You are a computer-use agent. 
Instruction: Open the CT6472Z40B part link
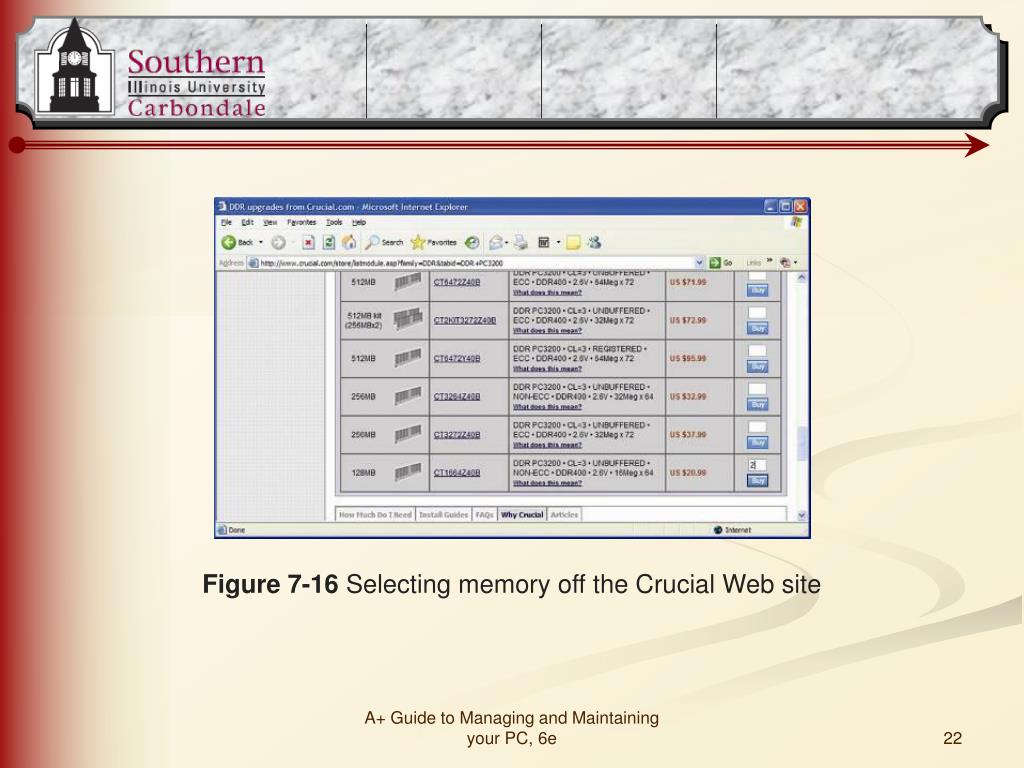[x=456, y=282]
